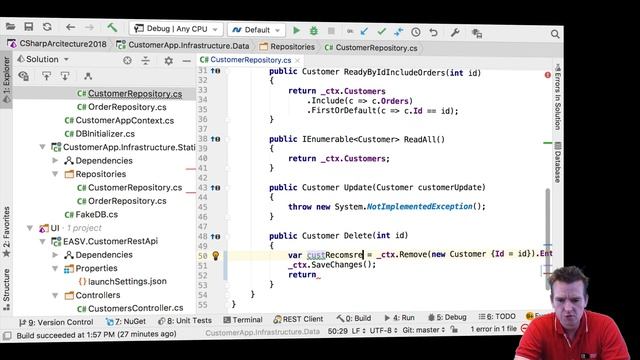Open the Git: master branch selector
This screenshot has height=360, width=640.
click(423, 329)
